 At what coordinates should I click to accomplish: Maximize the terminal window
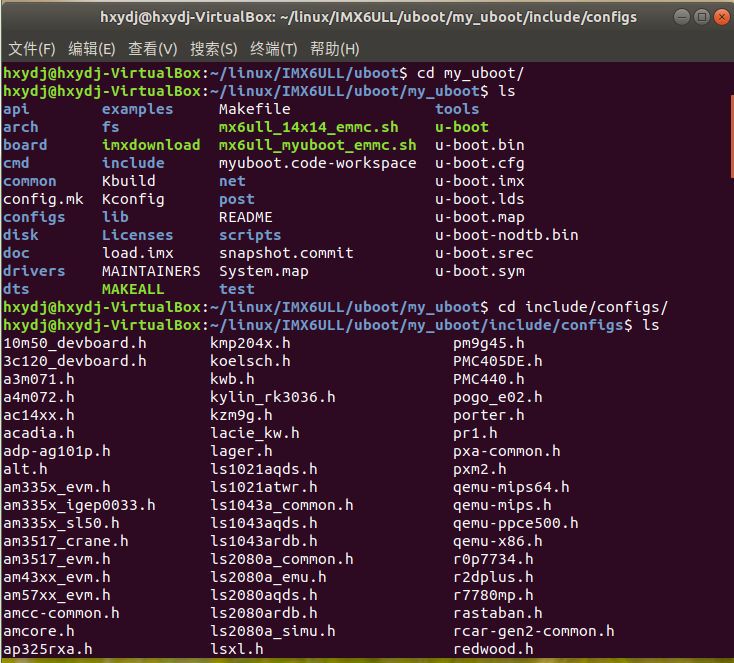tap(702, 17)
